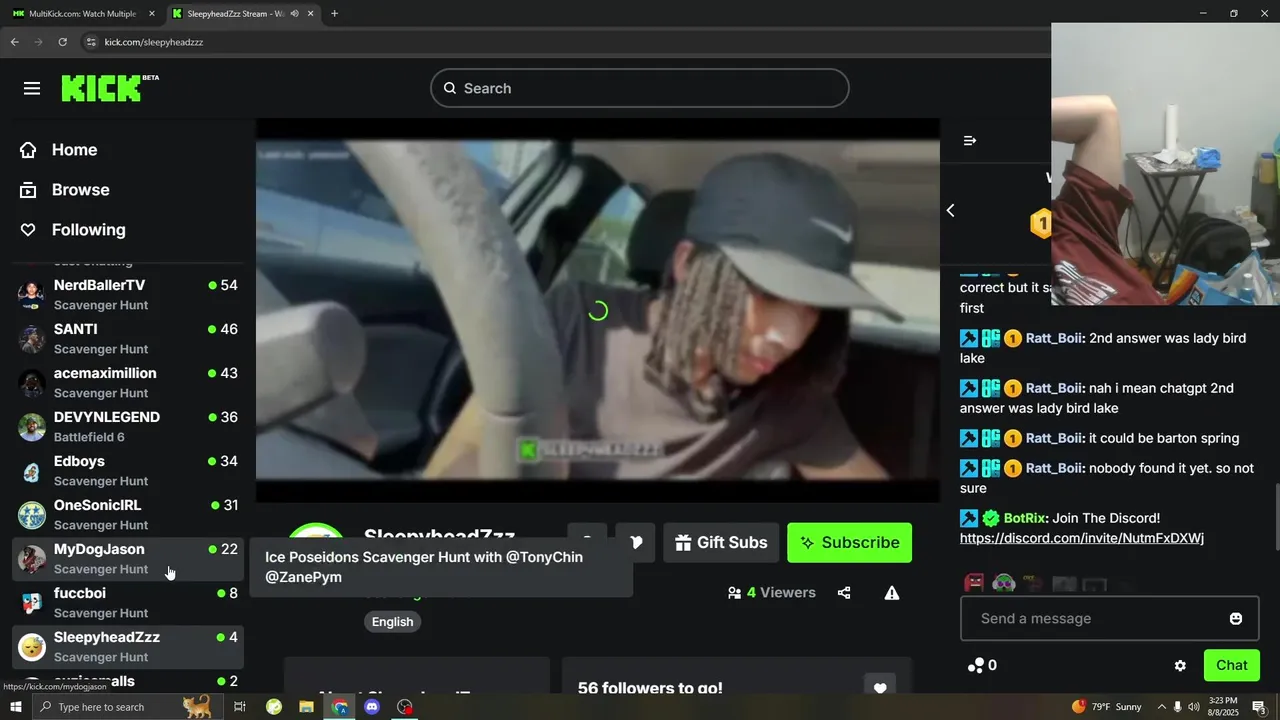Open the emoji picker
Image resolution: width=1280 pixels, height=720 pixels.
coord(1236,619)
